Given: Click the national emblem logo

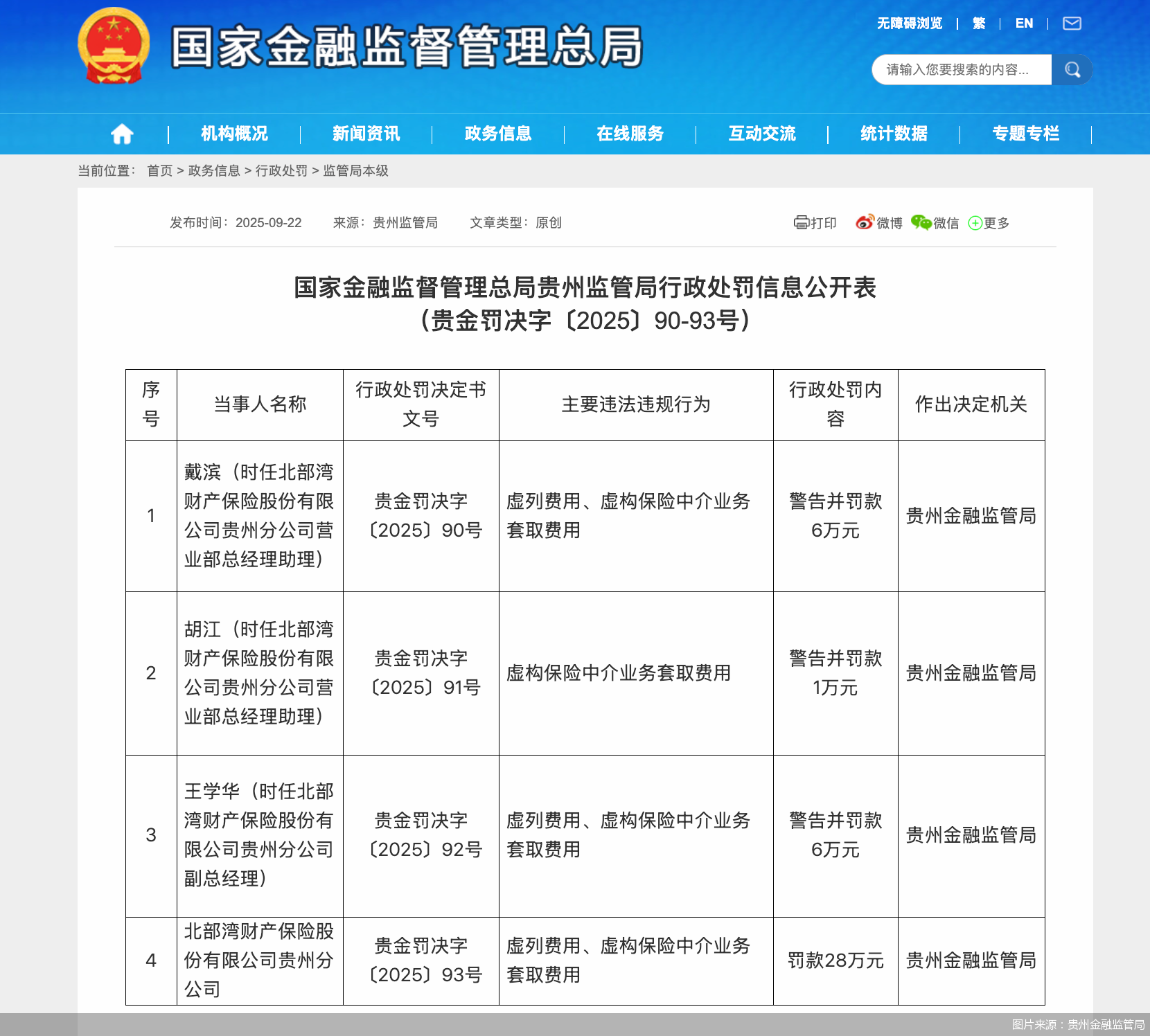Looking at the screenshot, I should pos(114,46).
